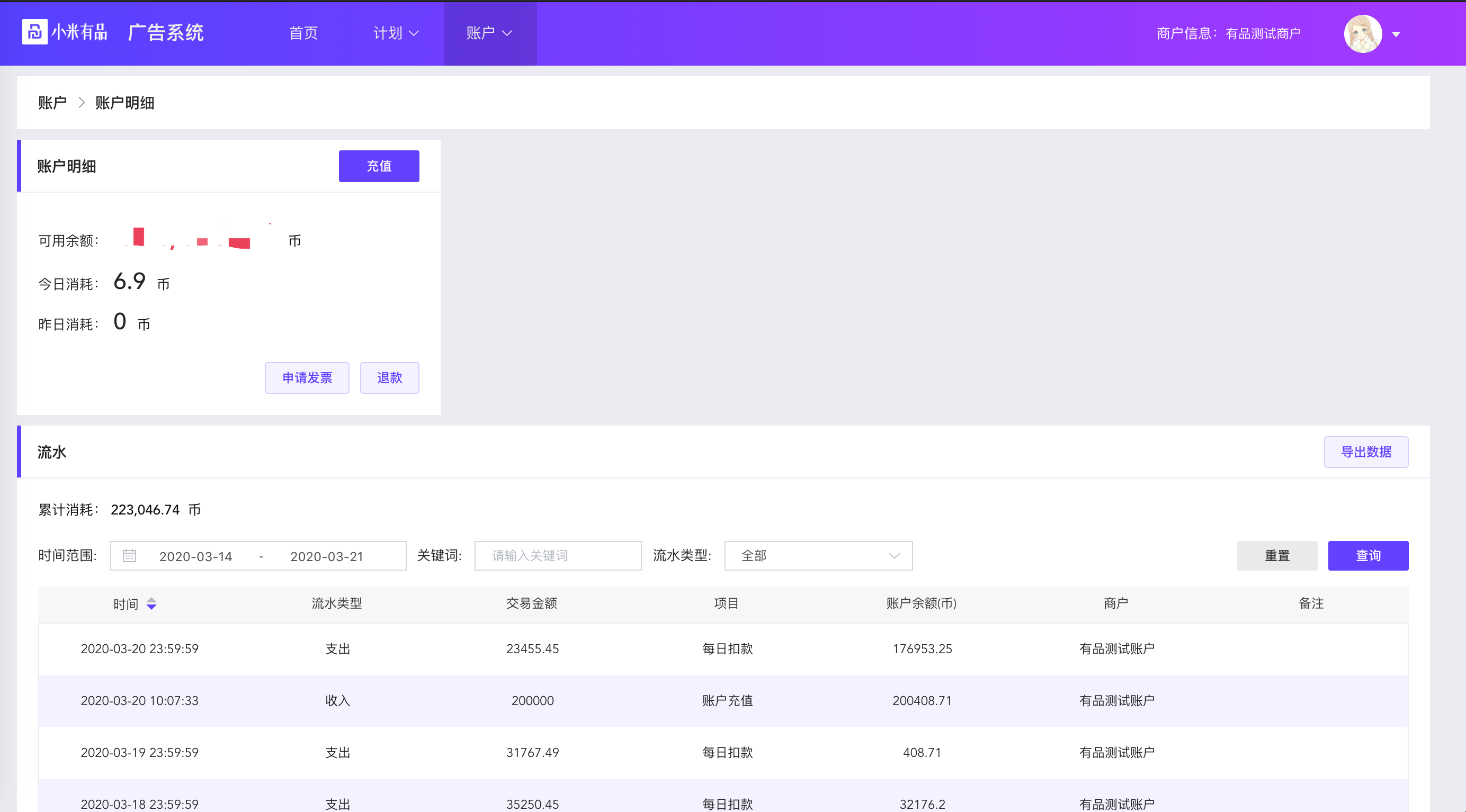
Task: Open the avatar dropdown arrow
Action: [x=1396, y=34]
